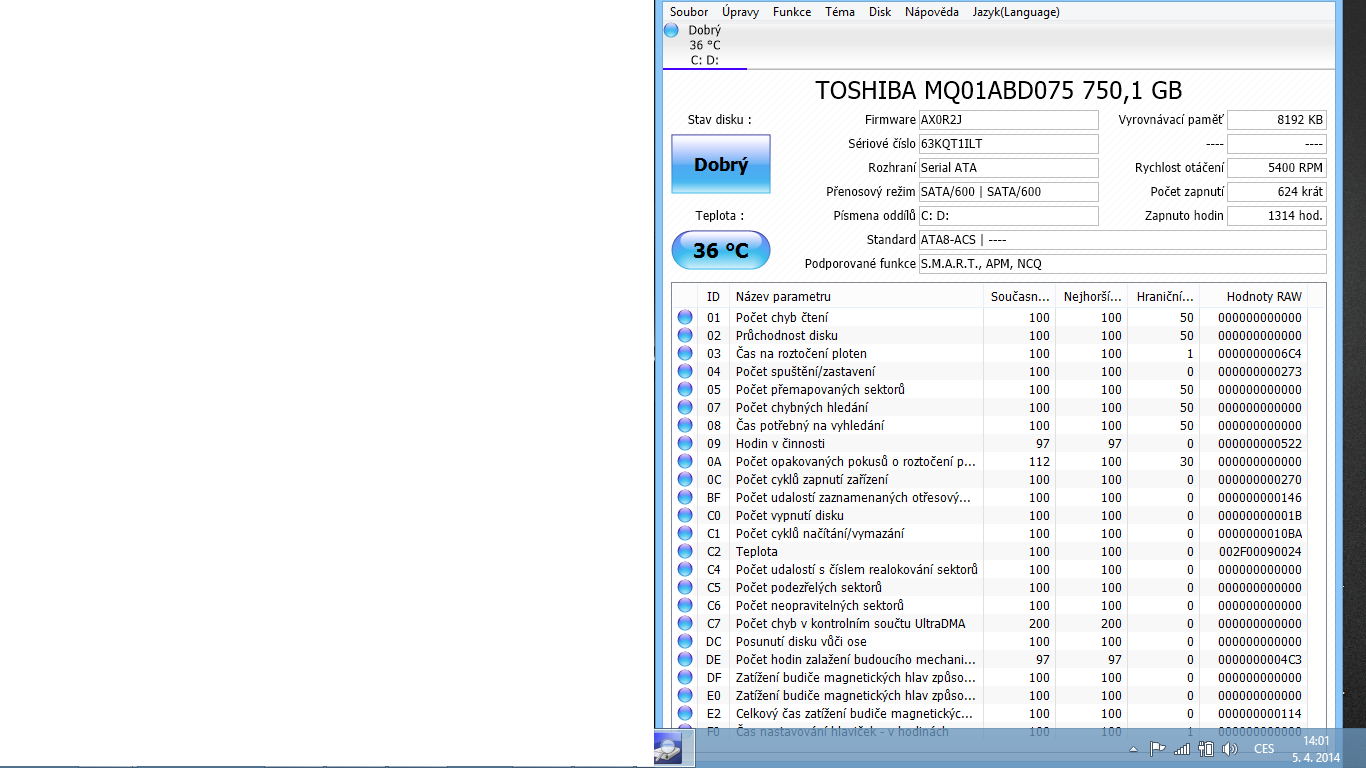This screenshot has height=768, width=1366.
Task: Click the status orb for row C5 Počet podezřelých sektorů
Action: pyautogui.click(x=685, y=587)
